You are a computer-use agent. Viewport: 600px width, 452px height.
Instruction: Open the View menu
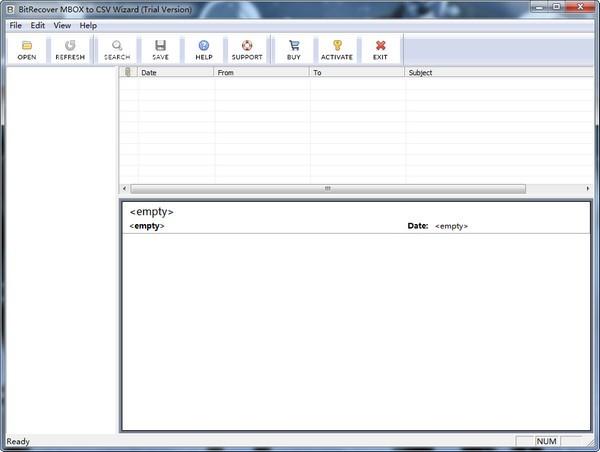(62, 25)
